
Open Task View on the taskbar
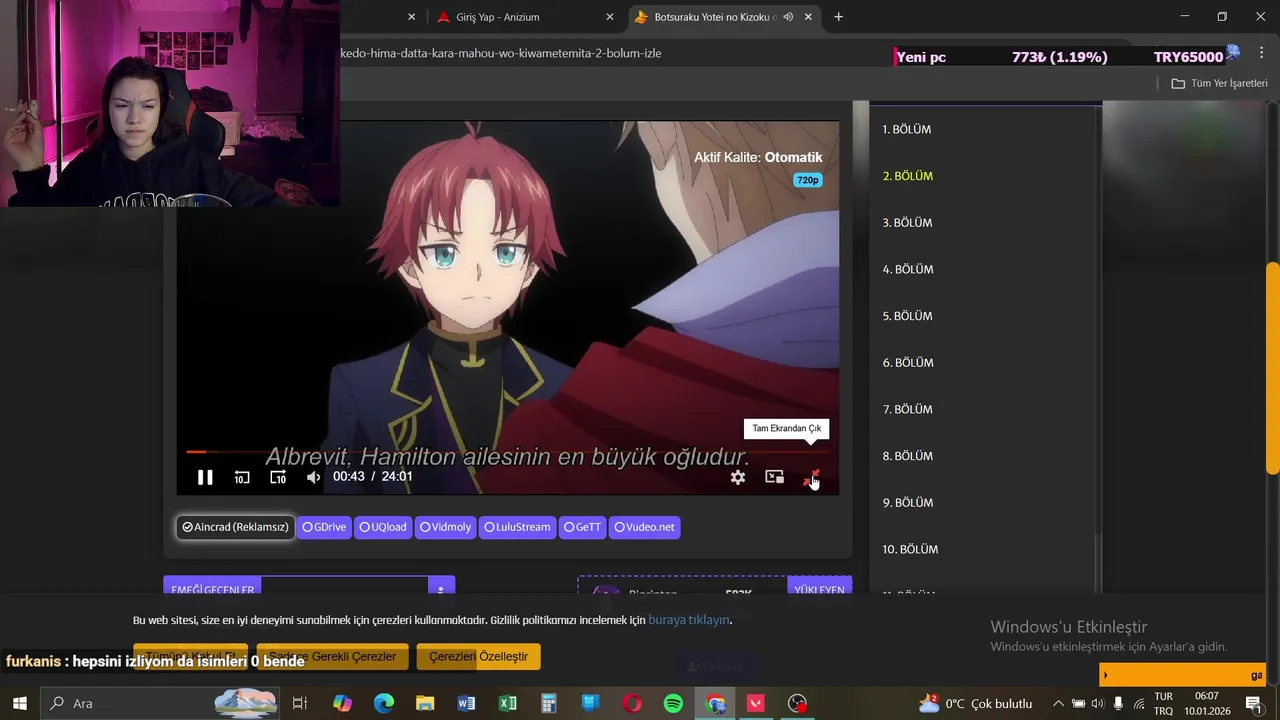[x=299, y=703]
